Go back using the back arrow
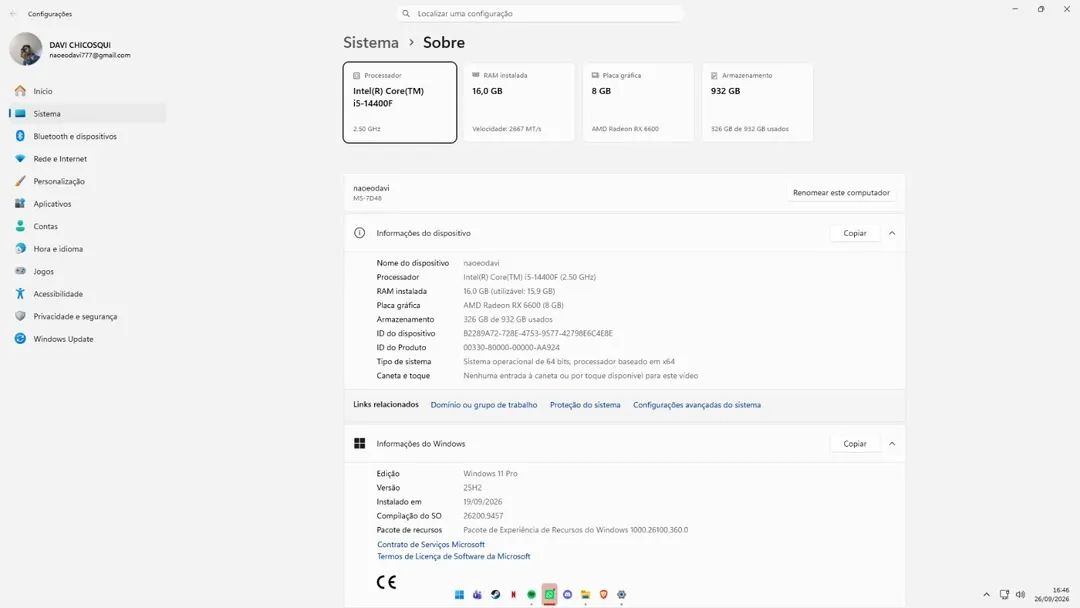The image size is (1080, 608). 13,14
